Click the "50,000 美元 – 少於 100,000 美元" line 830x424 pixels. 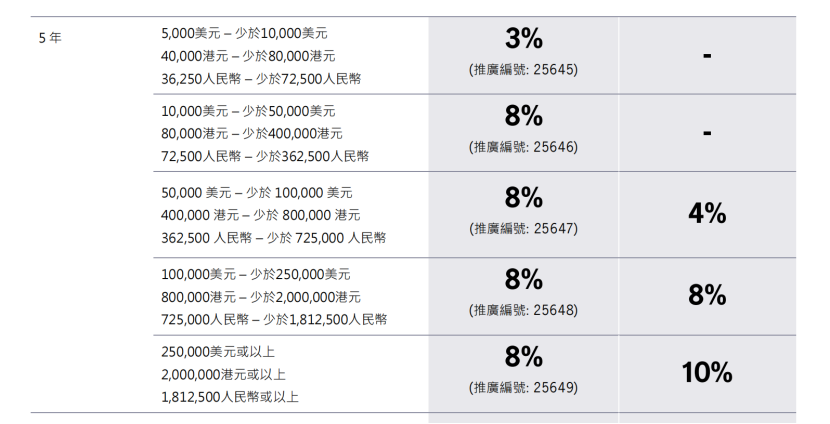(x=256, y=192)
